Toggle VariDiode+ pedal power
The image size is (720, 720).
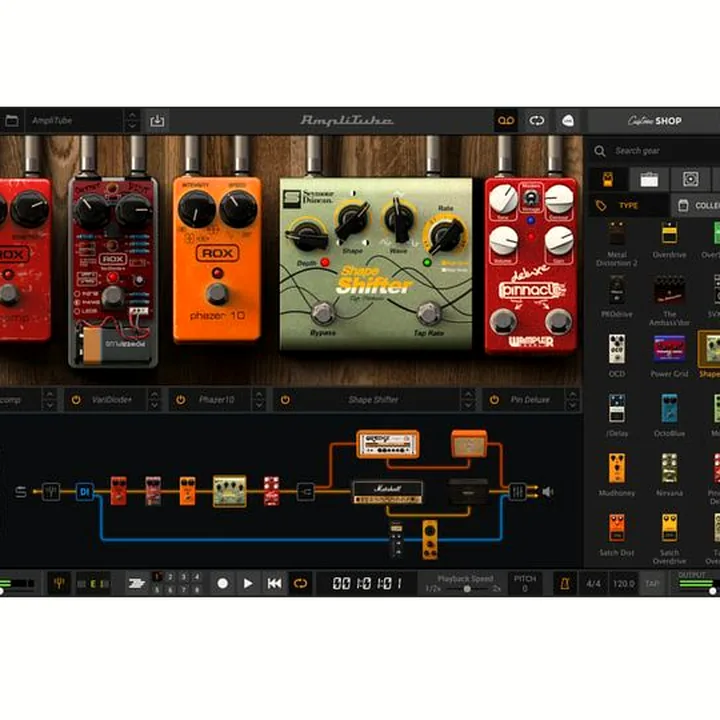coord(76,400)
